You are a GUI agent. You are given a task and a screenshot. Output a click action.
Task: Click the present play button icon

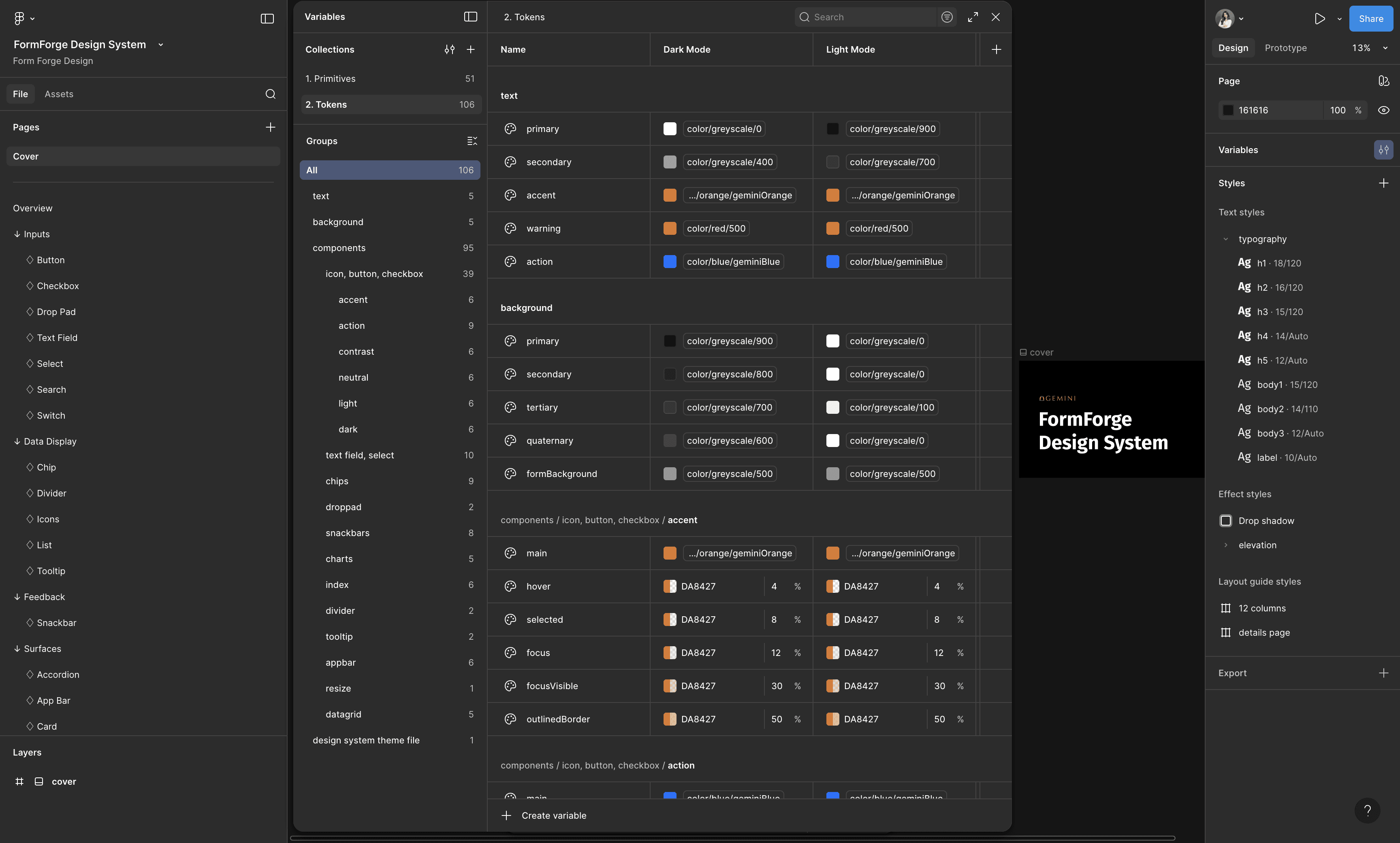click(x=1319, y=19)
